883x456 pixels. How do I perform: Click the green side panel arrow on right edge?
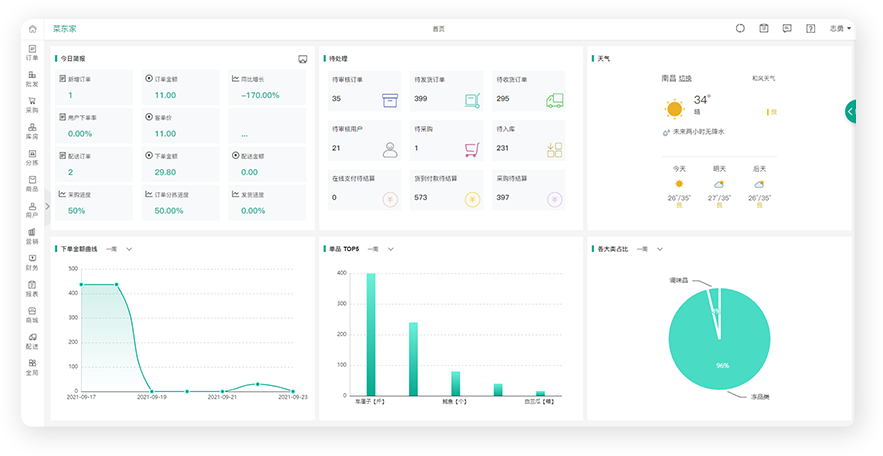tap(850, 111)
